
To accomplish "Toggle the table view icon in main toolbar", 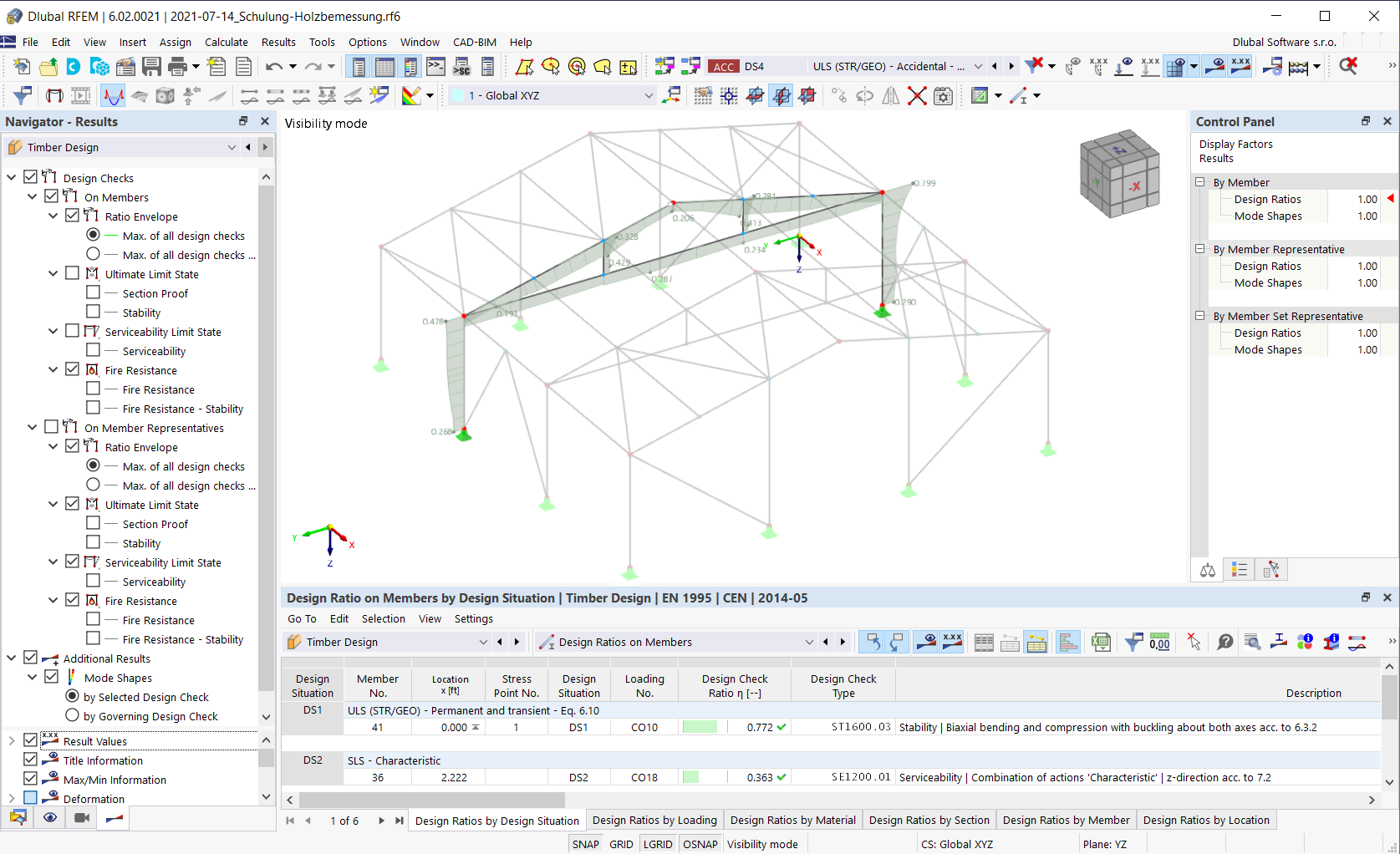I will pyautogui.click(x=384, y=67).
